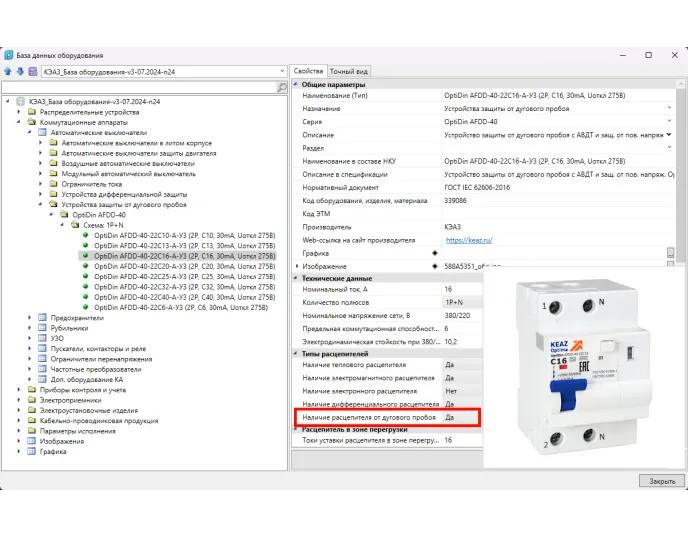Click the green bullet of OptiDin AFDD-40-22C10-А-УЗ
This screenshot has width=688, height=537.
coord(86,235)
